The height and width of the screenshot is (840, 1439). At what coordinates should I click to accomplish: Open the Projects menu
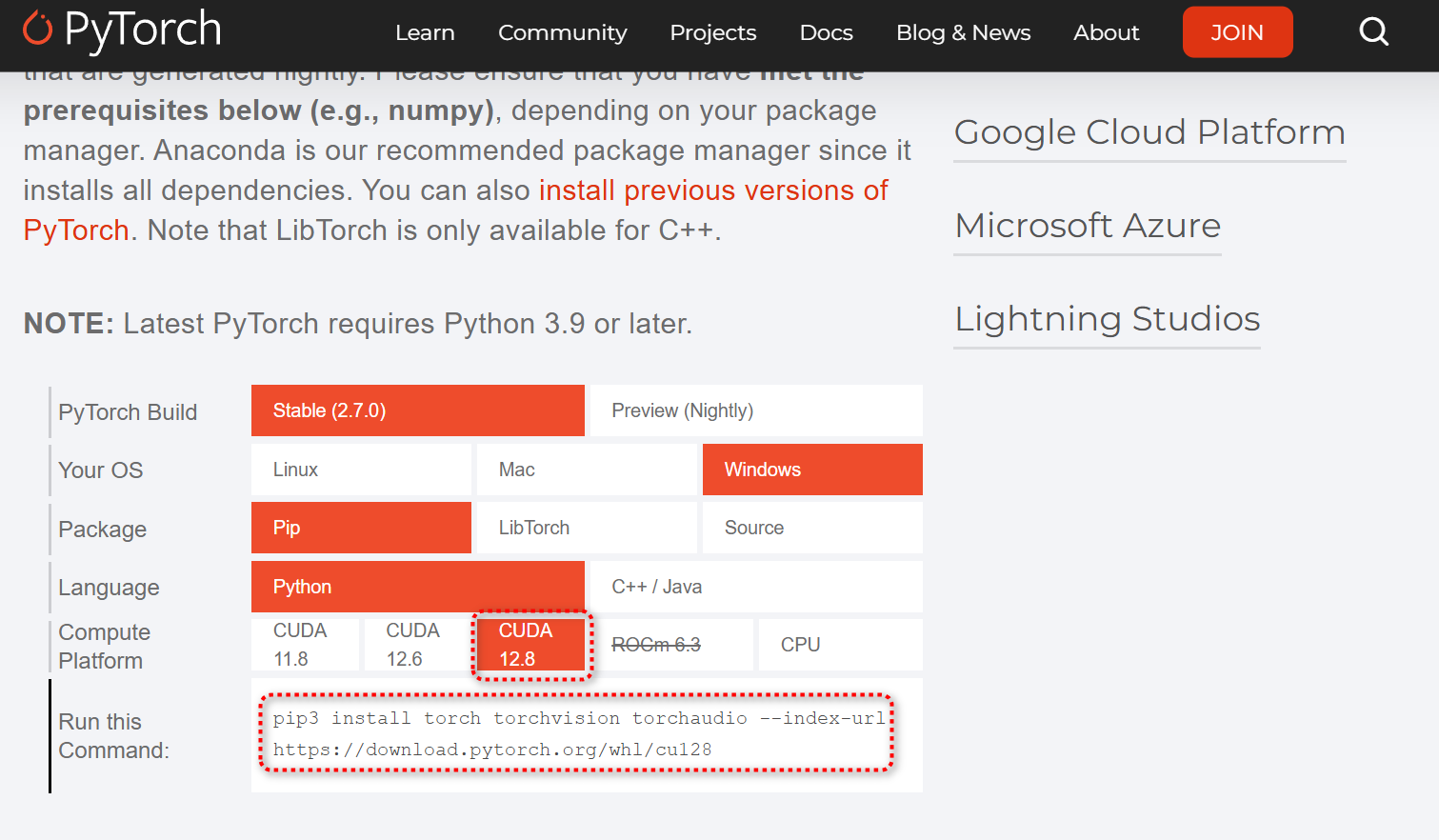(713, 32)
